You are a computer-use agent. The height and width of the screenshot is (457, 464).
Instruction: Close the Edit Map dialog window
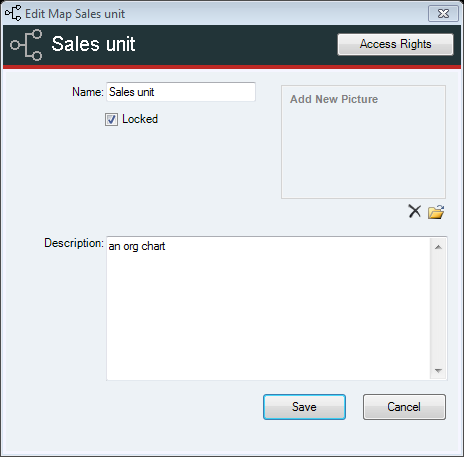pyautogui.click(x=443, y=14)
